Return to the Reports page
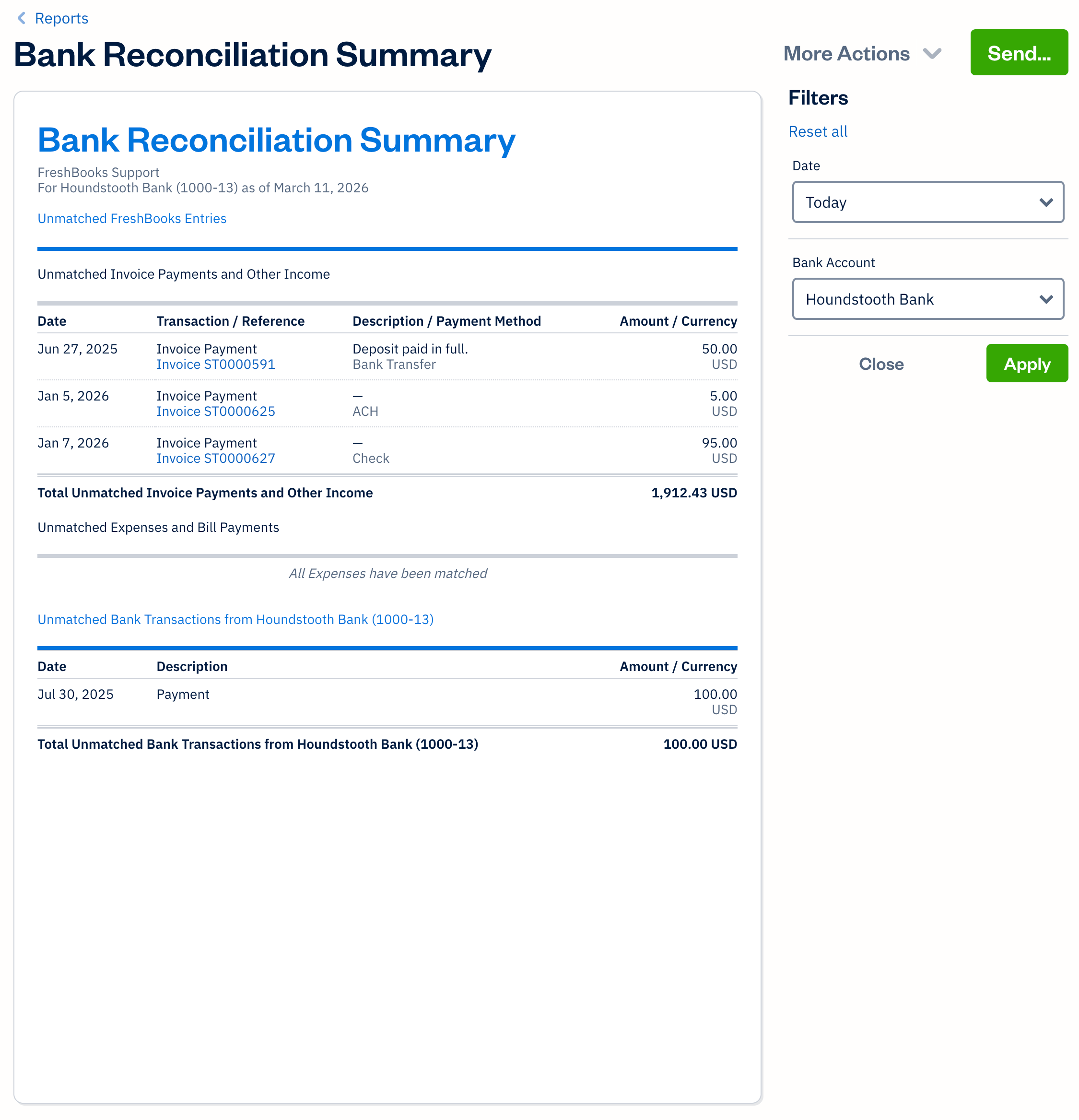Image resolution: width=1079 pixels, height=1120 pixels. coord(61,18)
